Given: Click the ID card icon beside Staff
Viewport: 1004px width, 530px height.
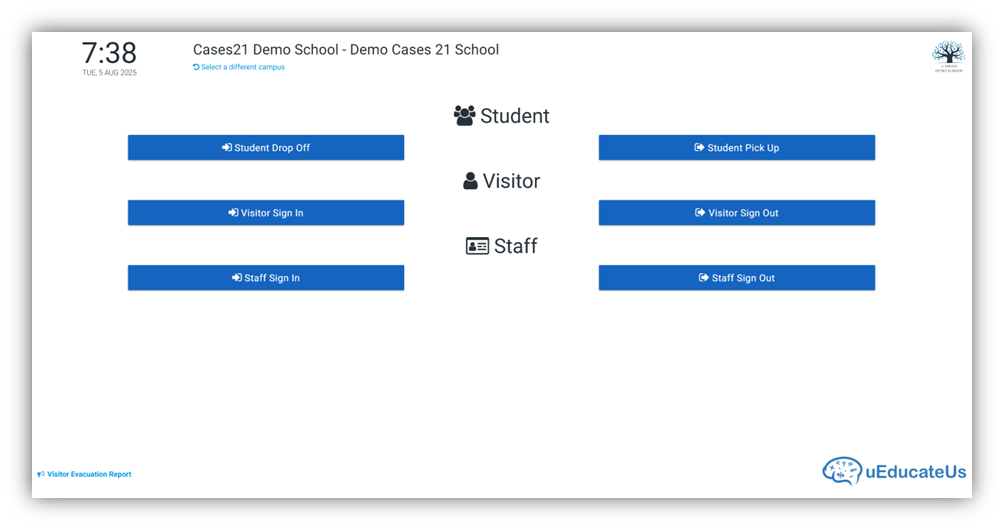Looking at the screenshot, I should pyautogui.click(x=477, y=246).
